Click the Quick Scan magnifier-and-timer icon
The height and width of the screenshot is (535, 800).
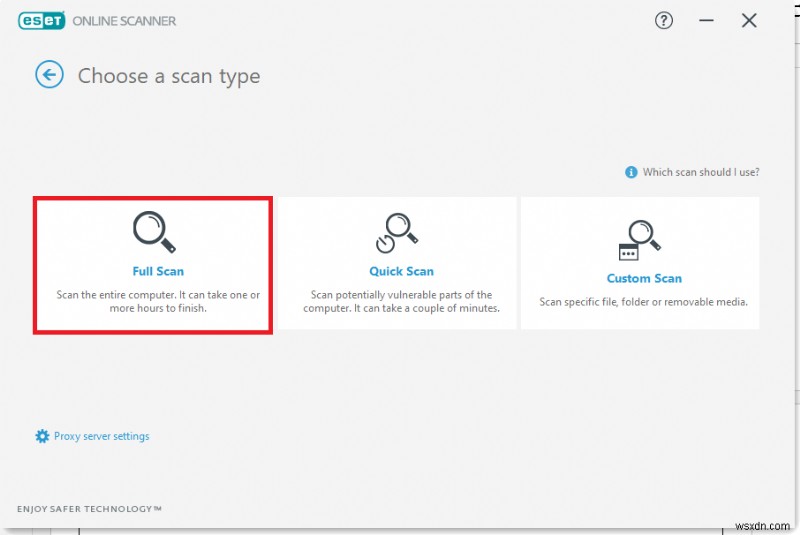(x=397, y=233)
